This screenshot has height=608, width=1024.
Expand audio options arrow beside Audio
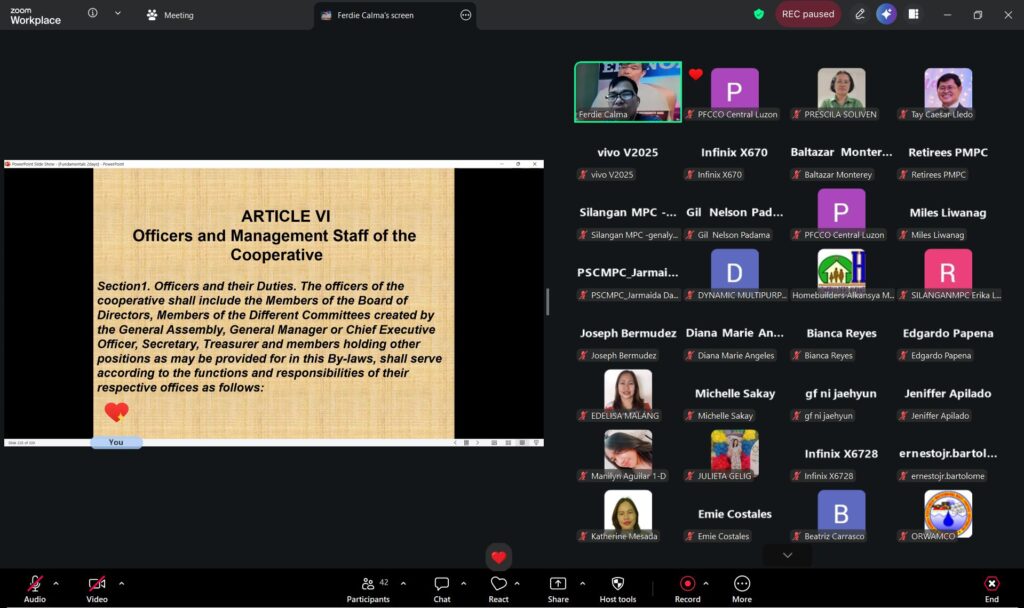[56, 583]
